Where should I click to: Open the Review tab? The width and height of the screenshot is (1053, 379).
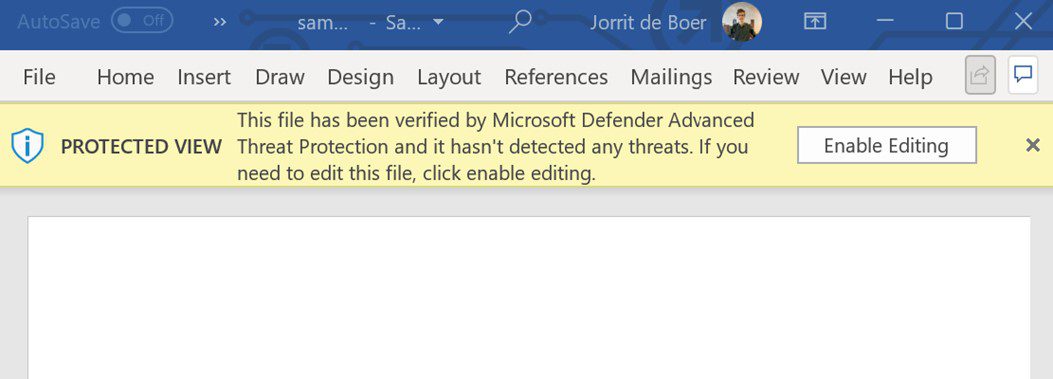coord(766,77)
